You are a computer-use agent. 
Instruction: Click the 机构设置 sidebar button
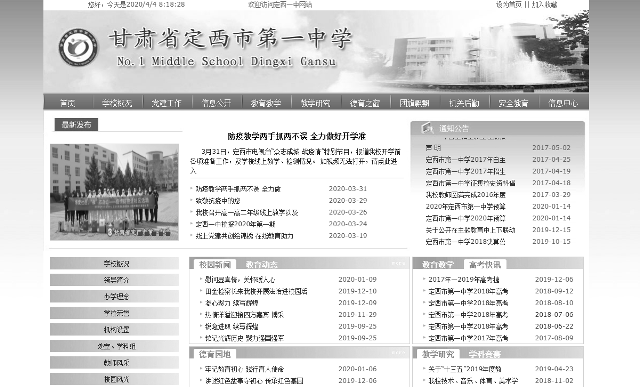114,329
